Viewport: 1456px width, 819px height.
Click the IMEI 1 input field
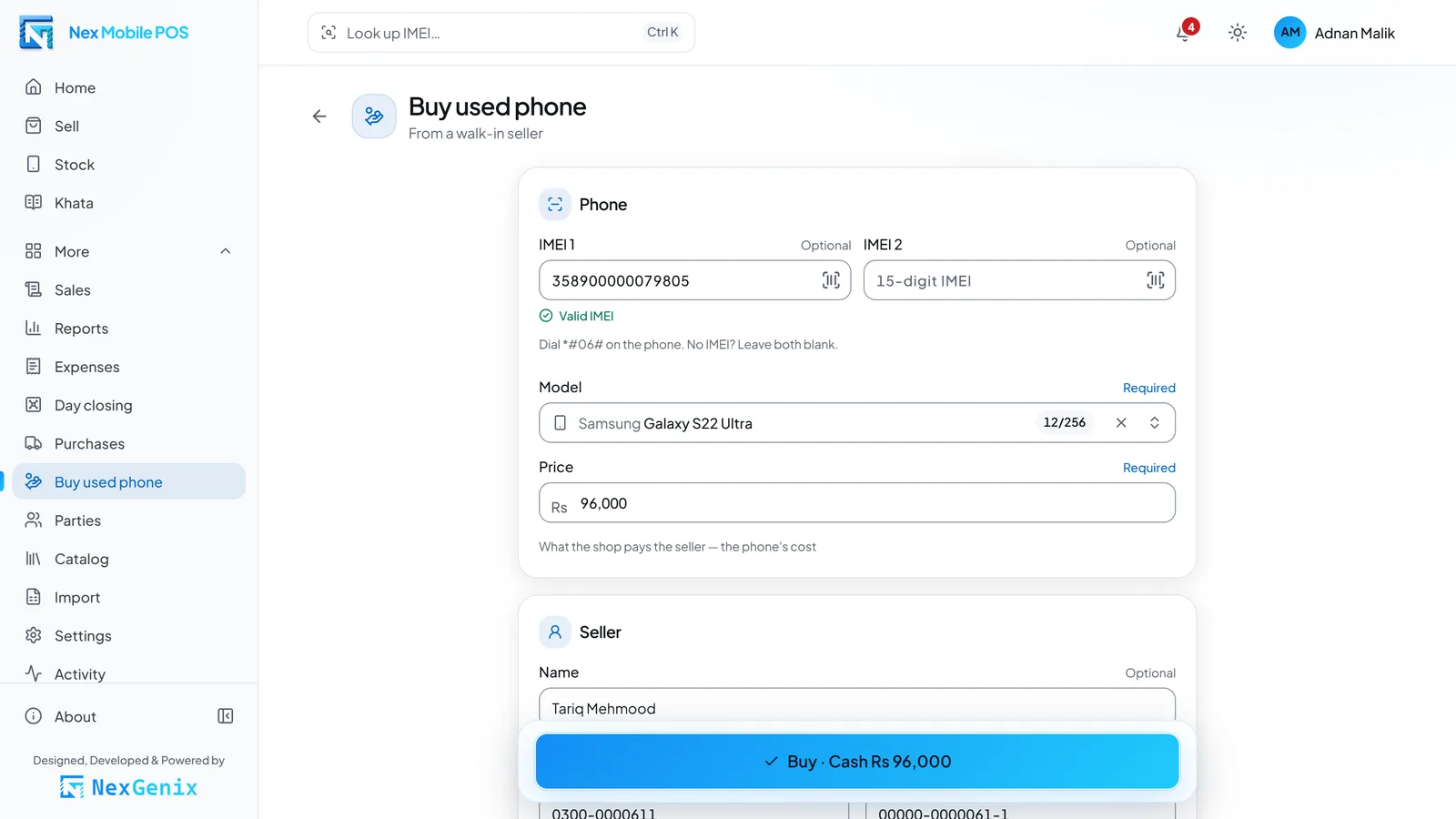695,280
